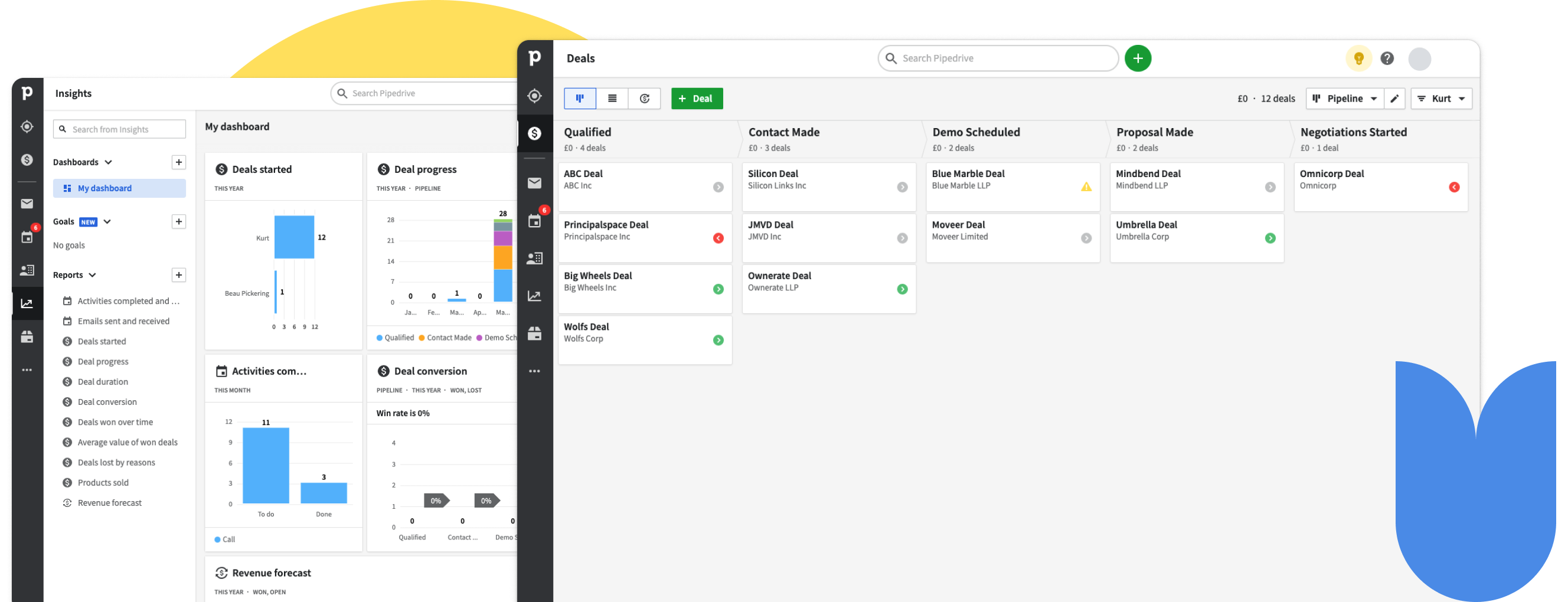Image resolution: width=1568 pixels, height=602 pixels.
Task: Switch deals to list view
Action: (x=612, y=98)
